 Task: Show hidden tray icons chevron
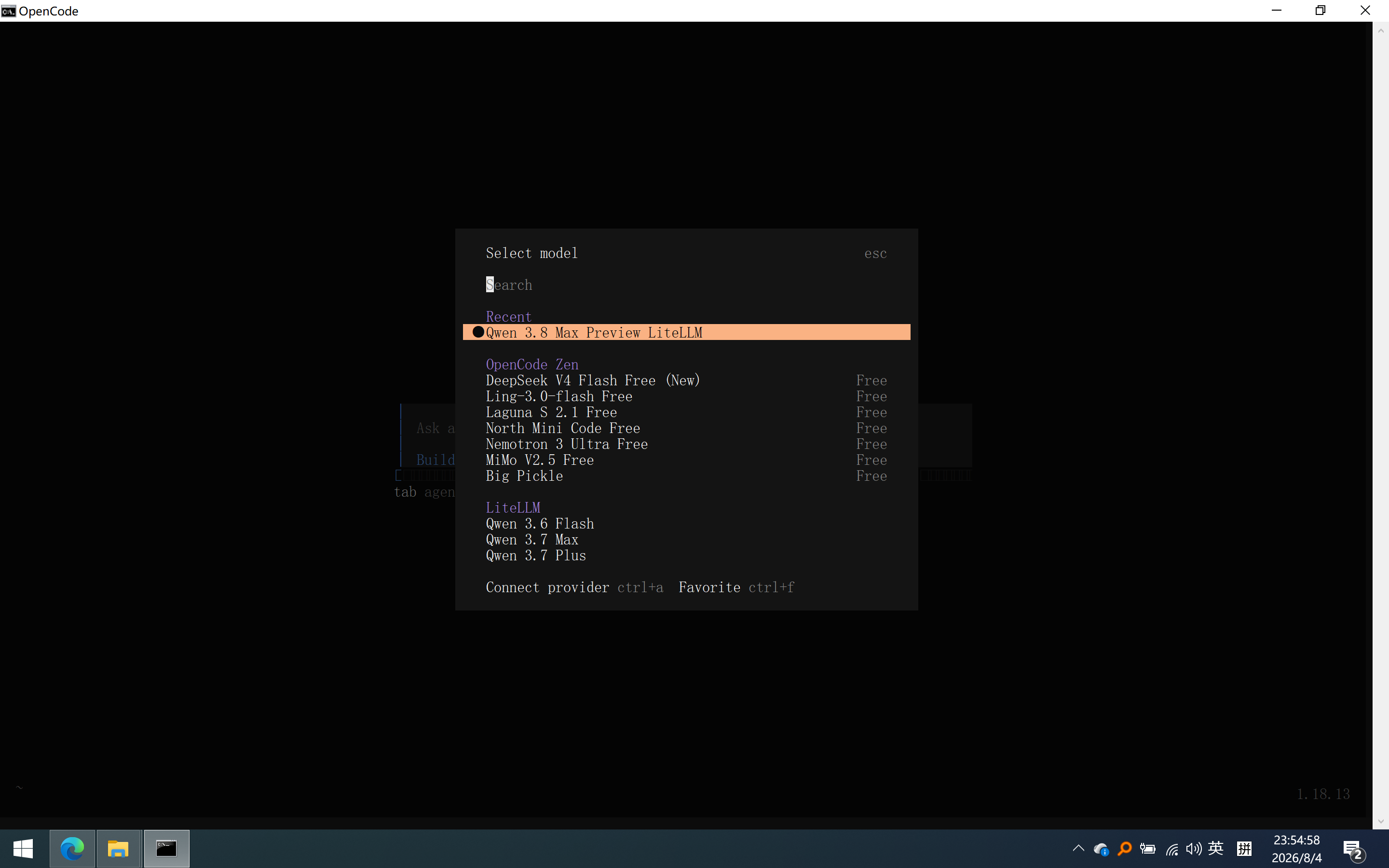(x=1078, y=849)
